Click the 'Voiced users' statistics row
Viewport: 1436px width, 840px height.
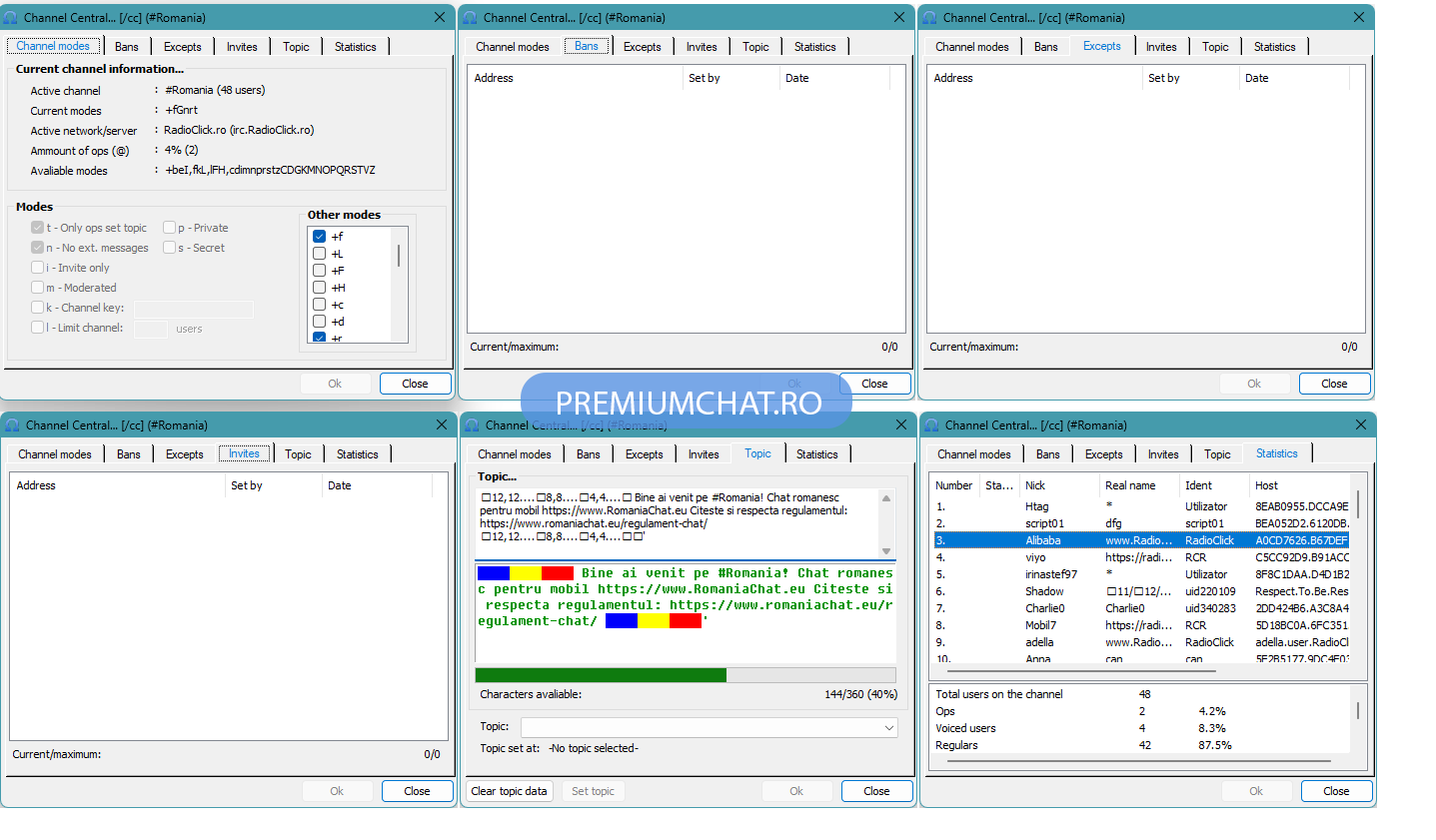click(1141, 728)
